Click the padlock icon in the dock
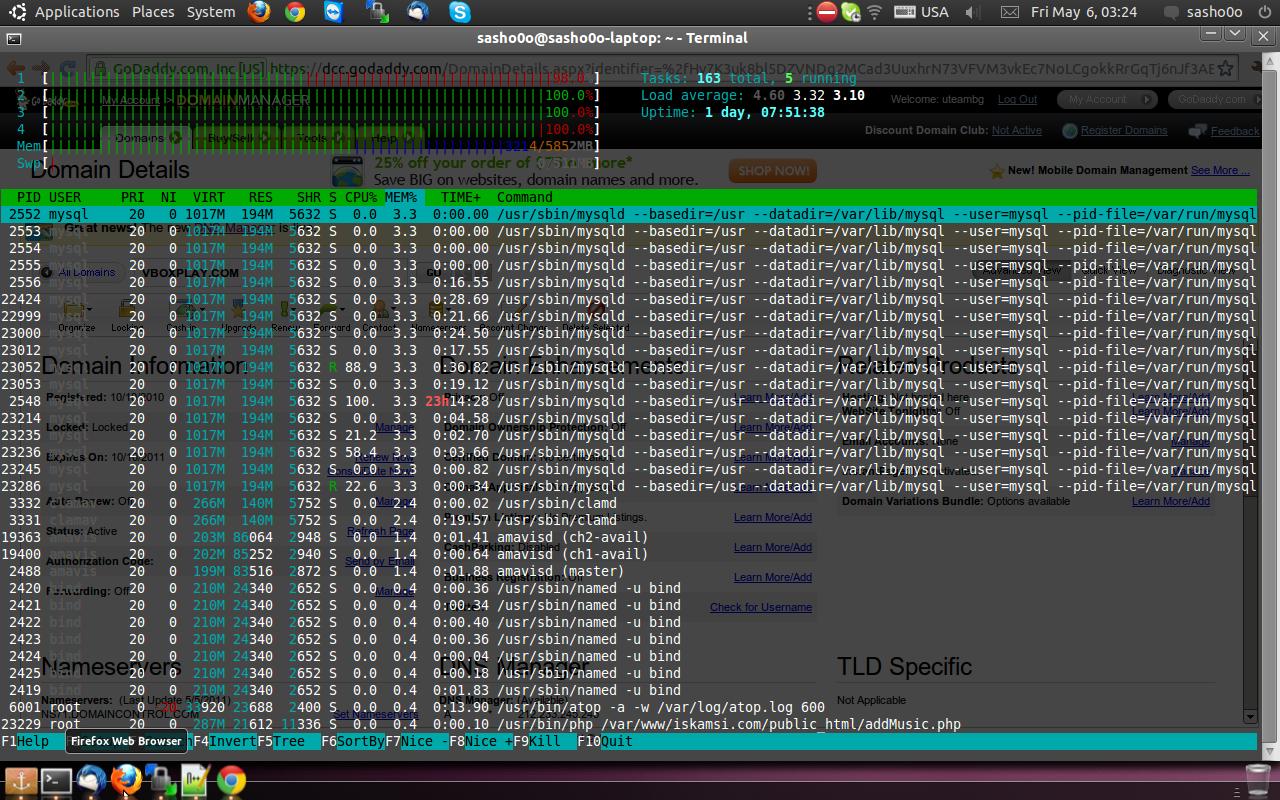The height and width of the screenshot is (800, 1280). [x=160, y=780]
